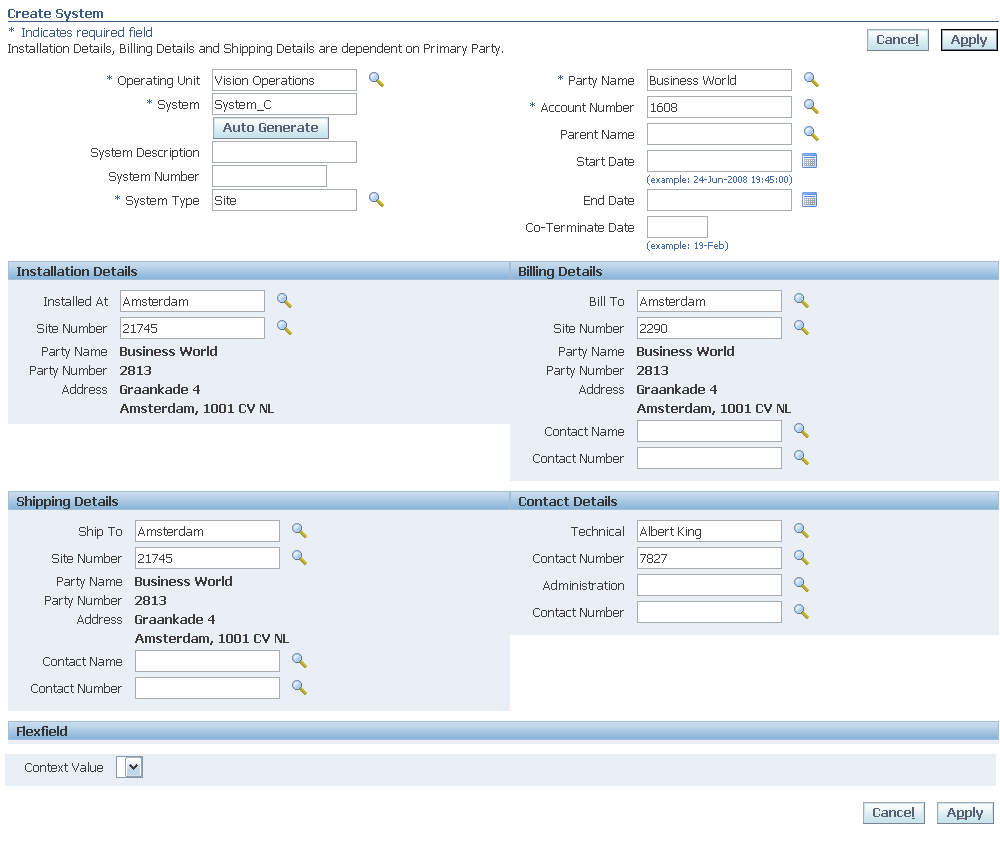Focus the Ship To field
This screenshot has height=844, width=1000.
click(x=207, y=531)
